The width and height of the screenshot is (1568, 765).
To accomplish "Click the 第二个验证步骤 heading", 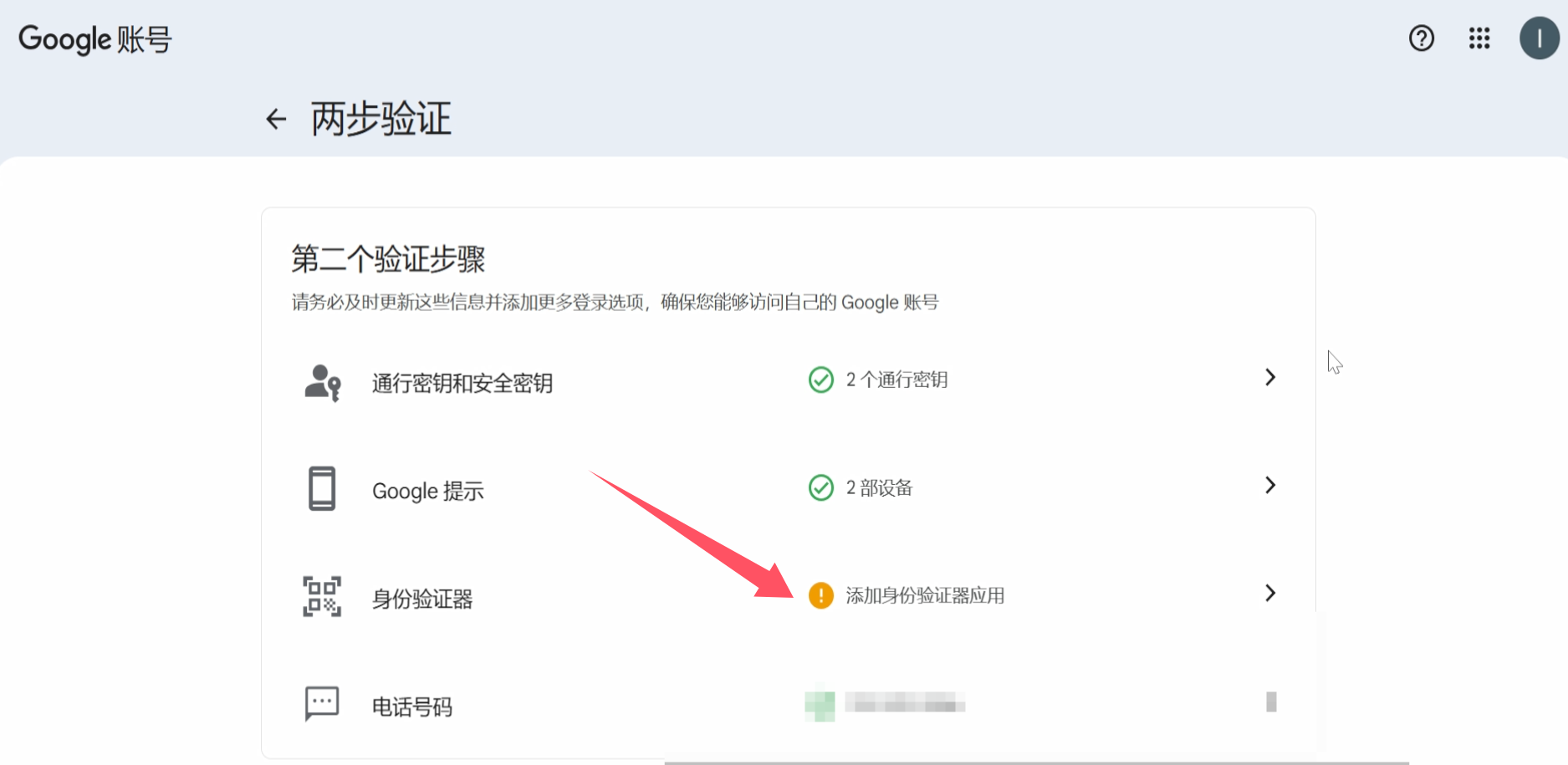I will pos(388,258).
